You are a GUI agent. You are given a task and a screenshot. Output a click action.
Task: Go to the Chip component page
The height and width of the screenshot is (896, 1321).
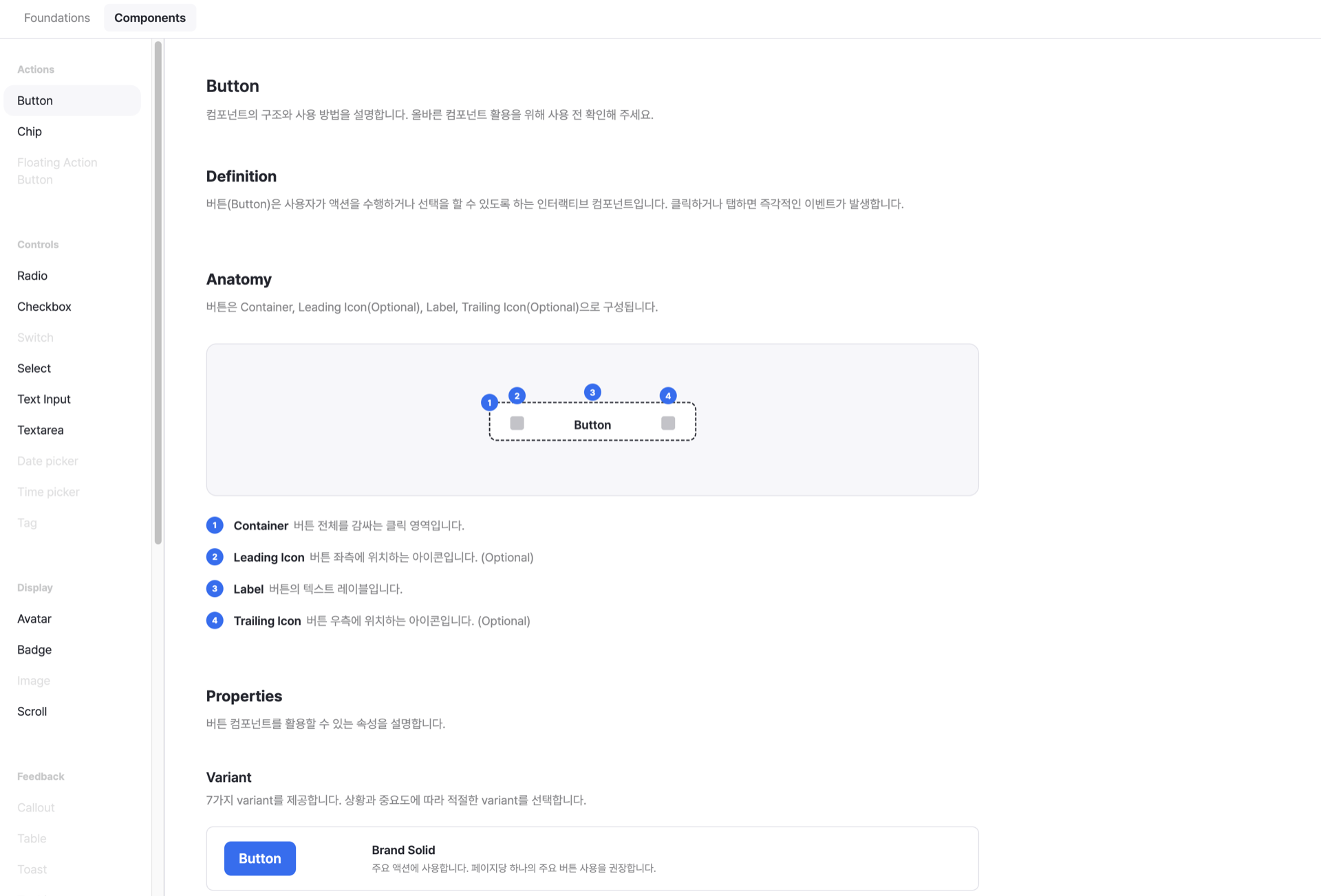(30, 131)
